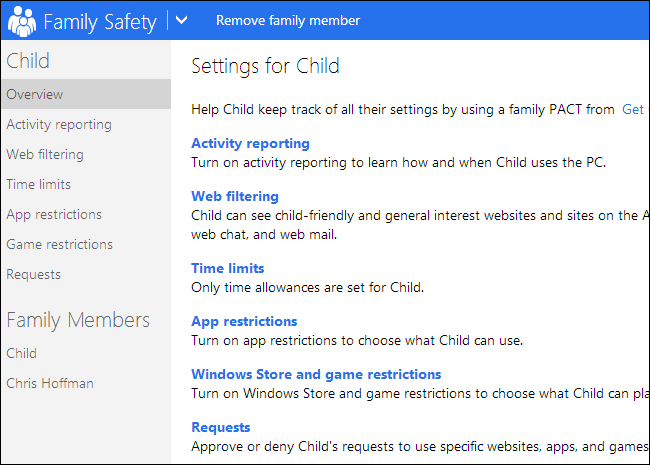This screenshot has height=465, width=650.
Task: Click the Requests heading link
Action: click(221, 427)
